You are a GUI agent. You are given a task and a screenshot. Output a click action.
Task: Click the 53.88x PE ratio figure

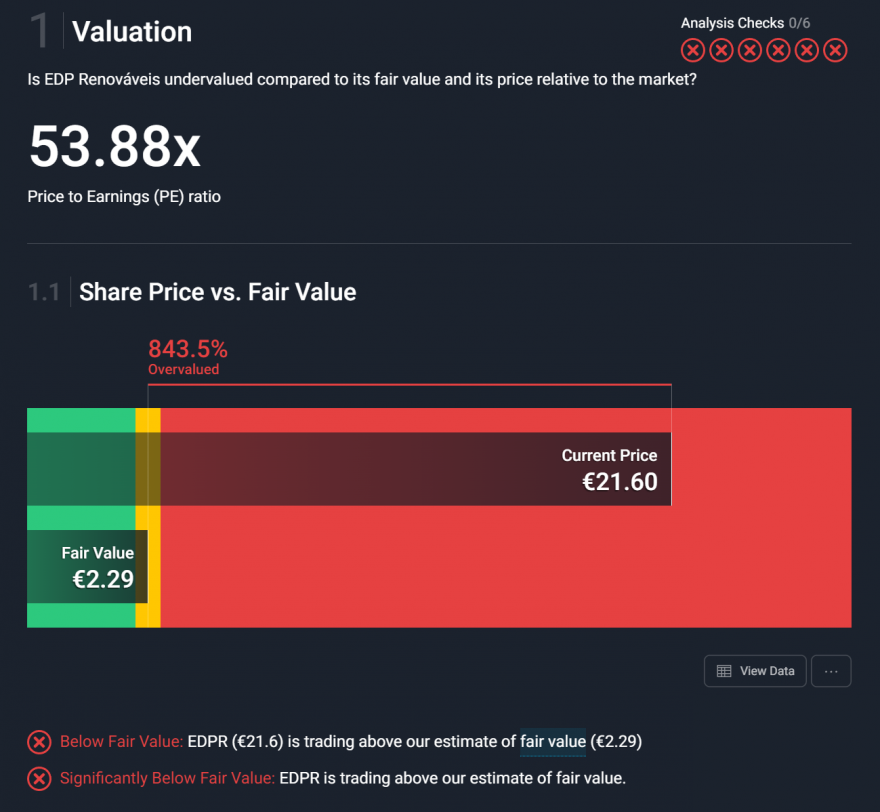pyautogui.click(x=114, y=146)
